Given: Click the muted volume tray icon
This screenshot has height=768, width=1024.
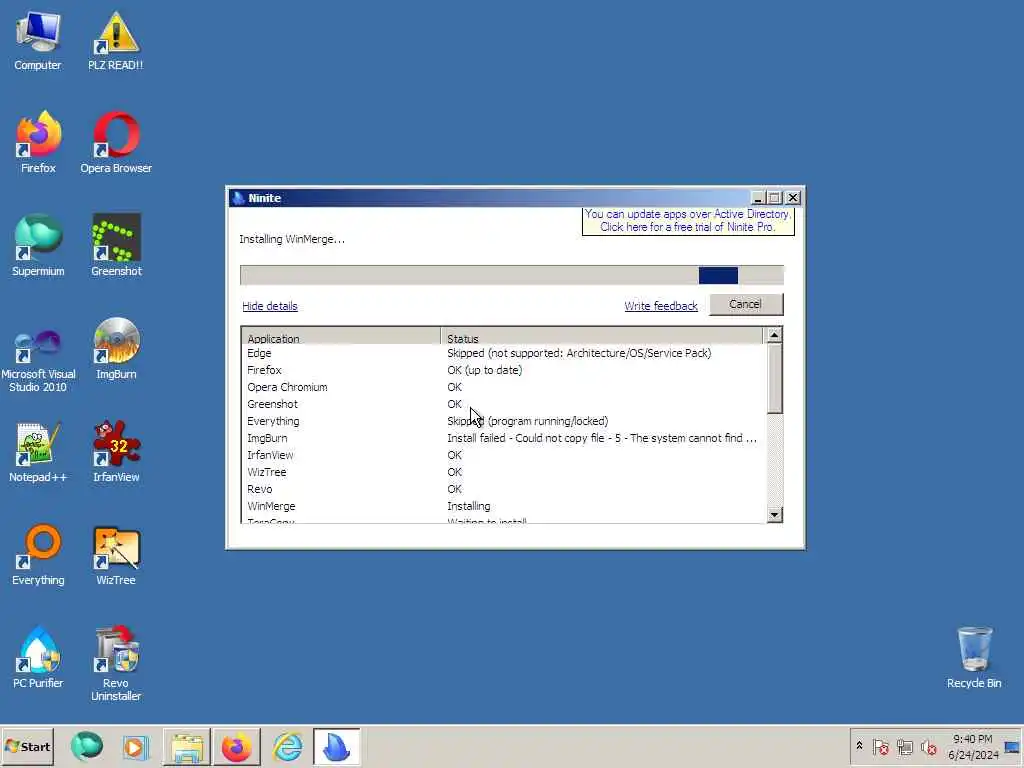Looking at the screenshot, I should click(x=929, y=747).
